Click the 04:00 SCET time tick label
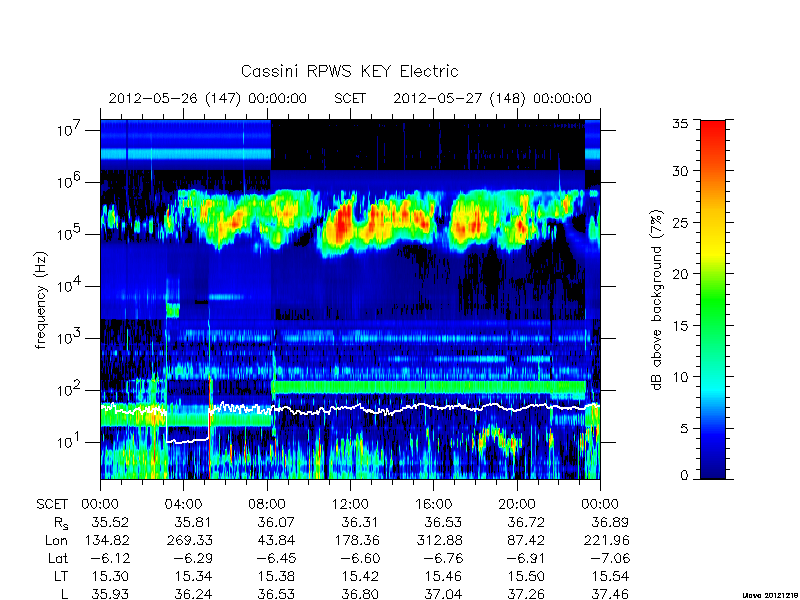 point(183,504)
